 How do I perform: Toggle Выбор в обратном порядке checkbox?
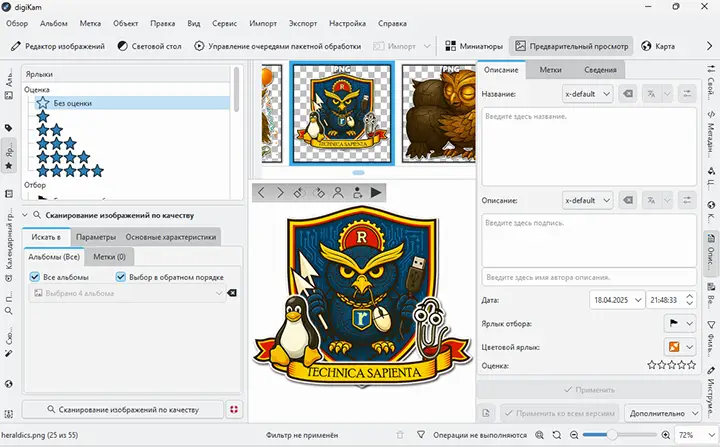pos(121,277)
